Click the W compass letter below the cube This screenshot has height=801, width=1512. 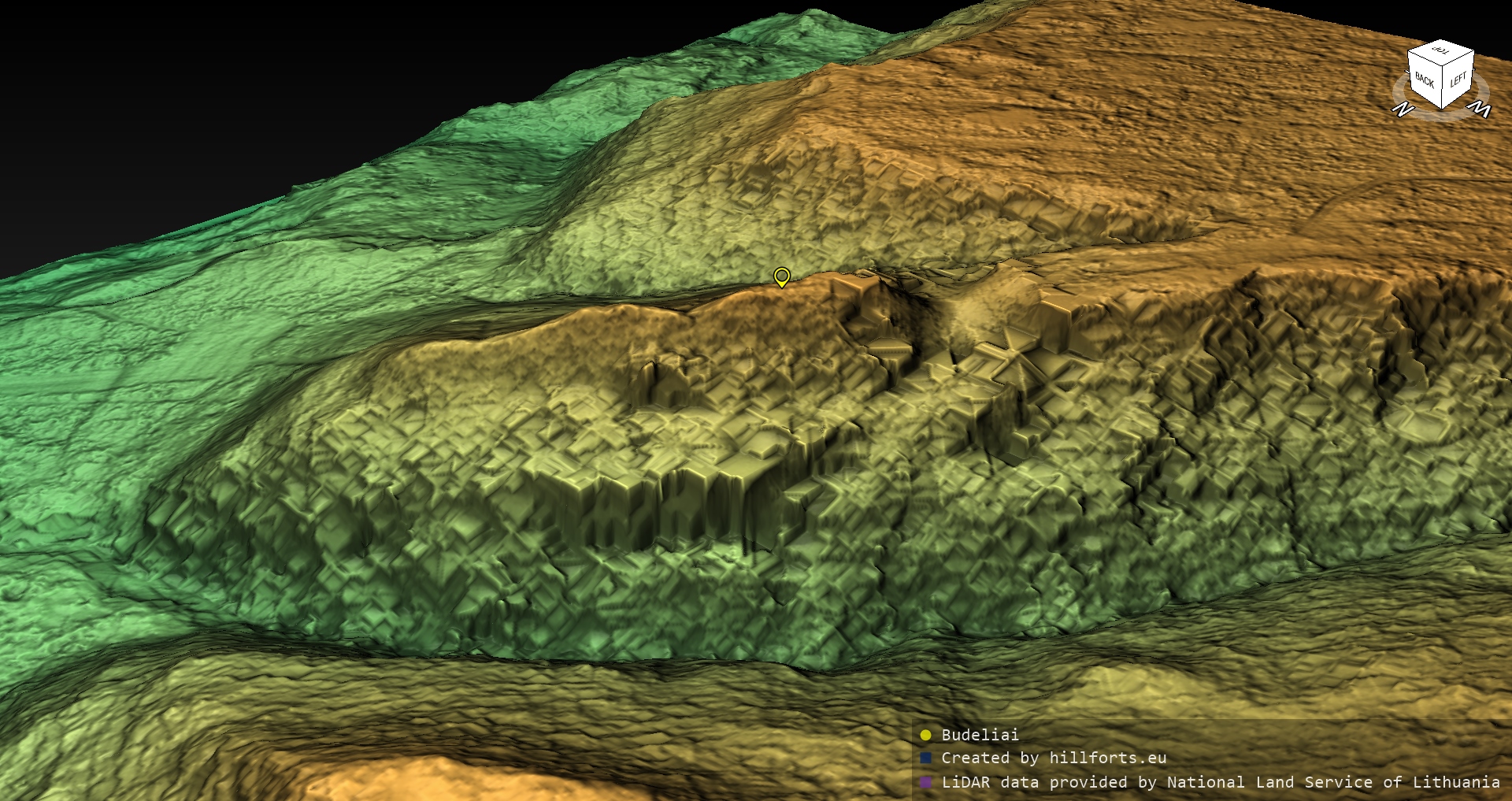tap(1480, 109)
